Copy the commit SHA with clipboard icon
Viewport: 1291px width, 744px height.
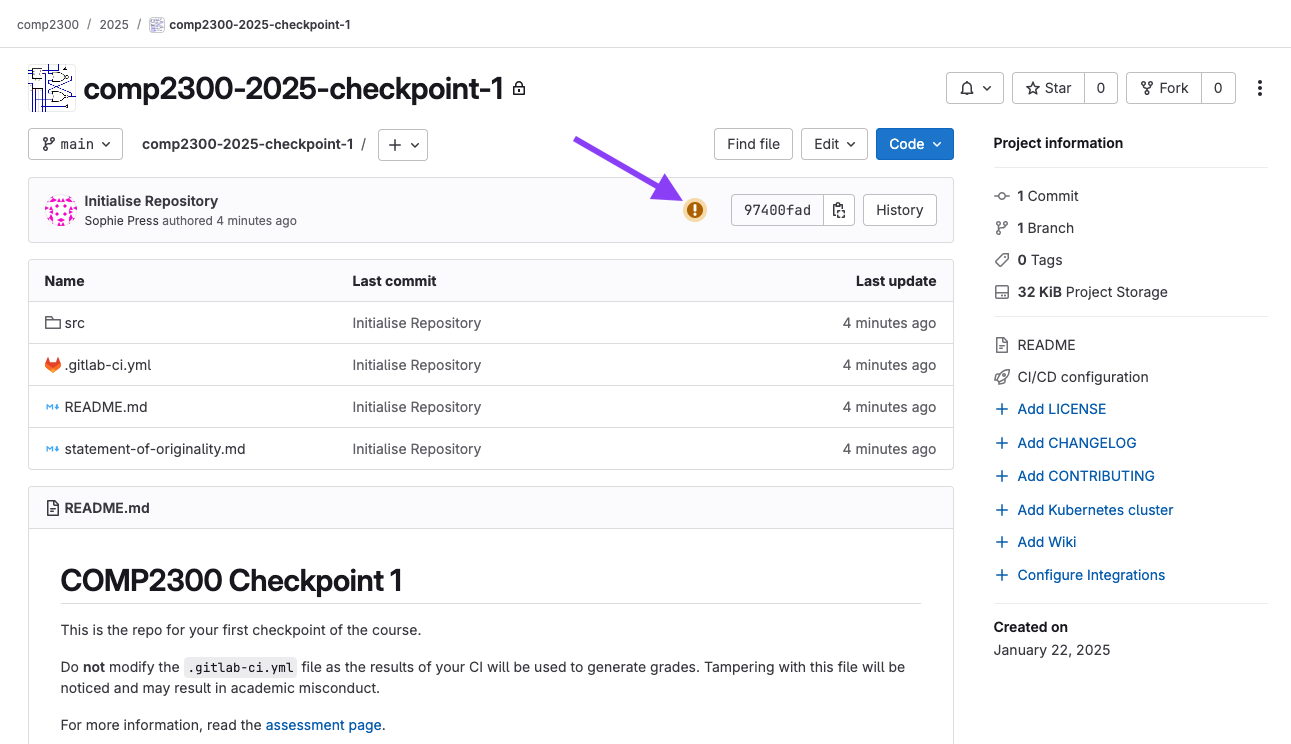[x=839, y=210]
